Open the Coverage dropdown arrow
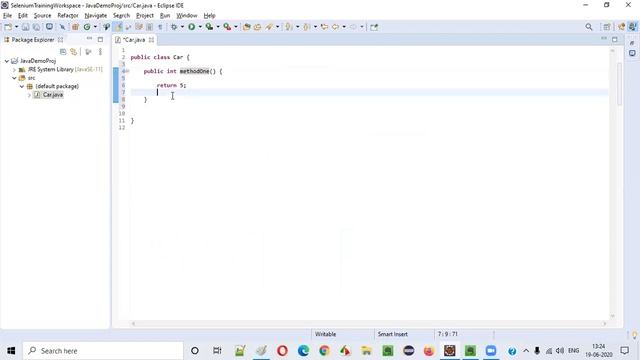This screenshot has height=360, width=640. 218,27
